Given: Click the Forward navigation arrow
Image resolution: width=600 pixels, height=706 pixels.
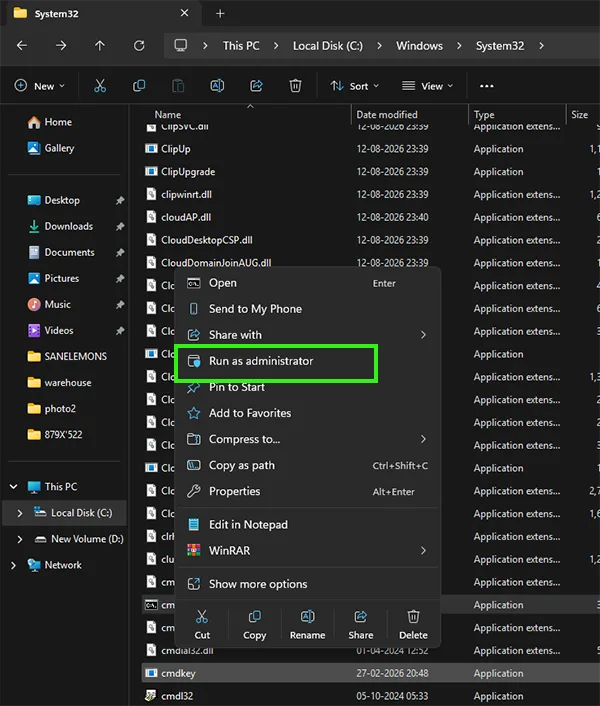Looking at the screenshot, I should tap(61, 45).
